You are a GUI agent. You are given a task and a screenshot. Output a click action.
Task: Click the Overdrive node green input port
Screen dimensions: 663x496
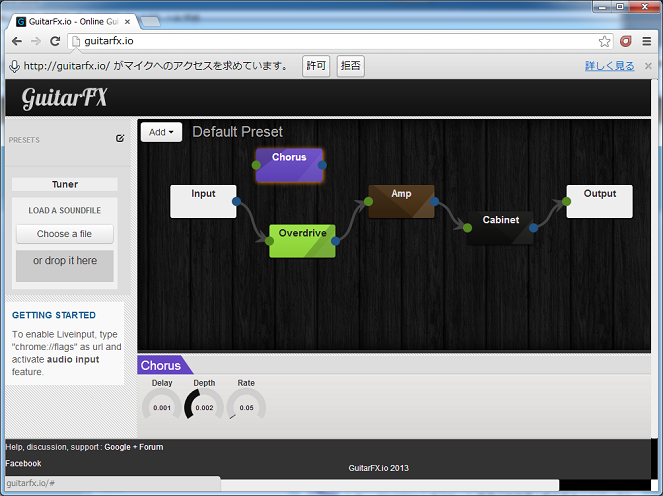click(269, 241)
